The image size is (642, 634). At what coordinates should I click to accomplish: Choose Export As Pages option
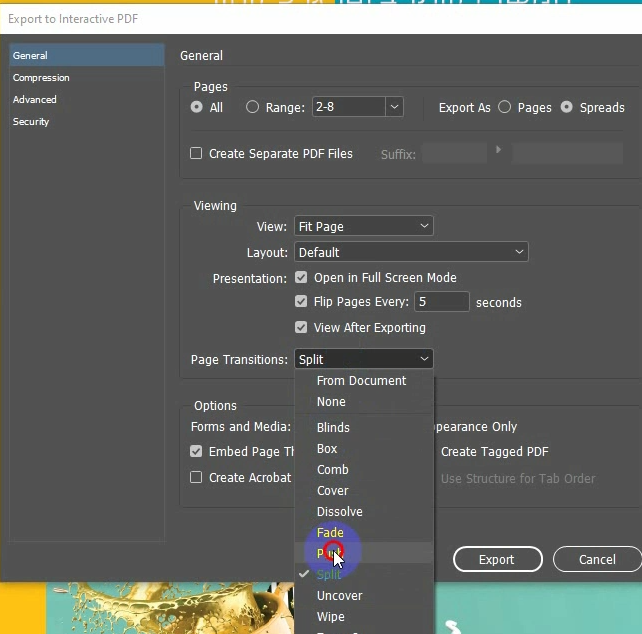coord(504,107)
